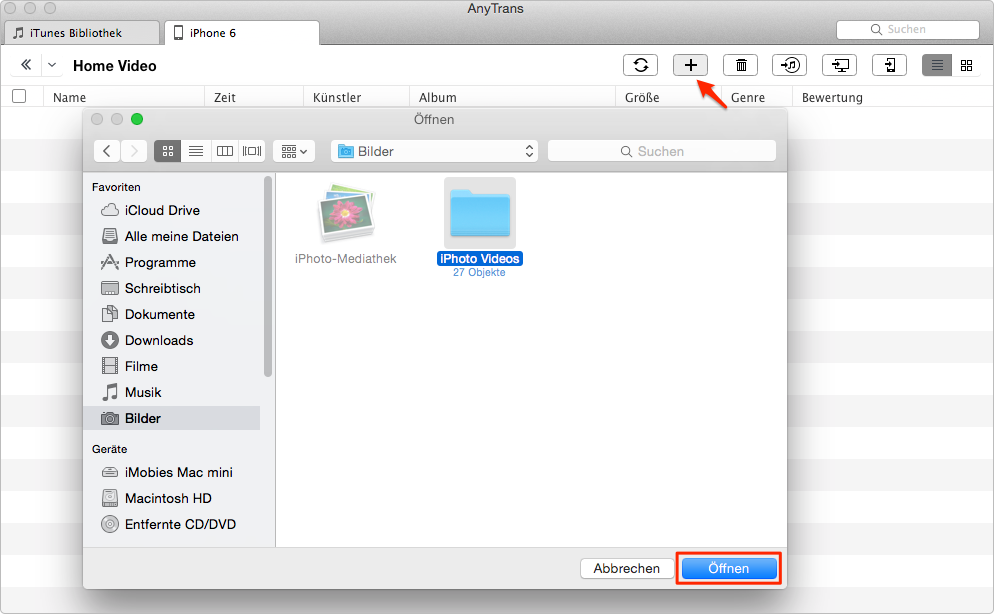The image size is (994, 614).
Task: Tick the select-all checkbox next to Name
Action: [x=19, y=96]
